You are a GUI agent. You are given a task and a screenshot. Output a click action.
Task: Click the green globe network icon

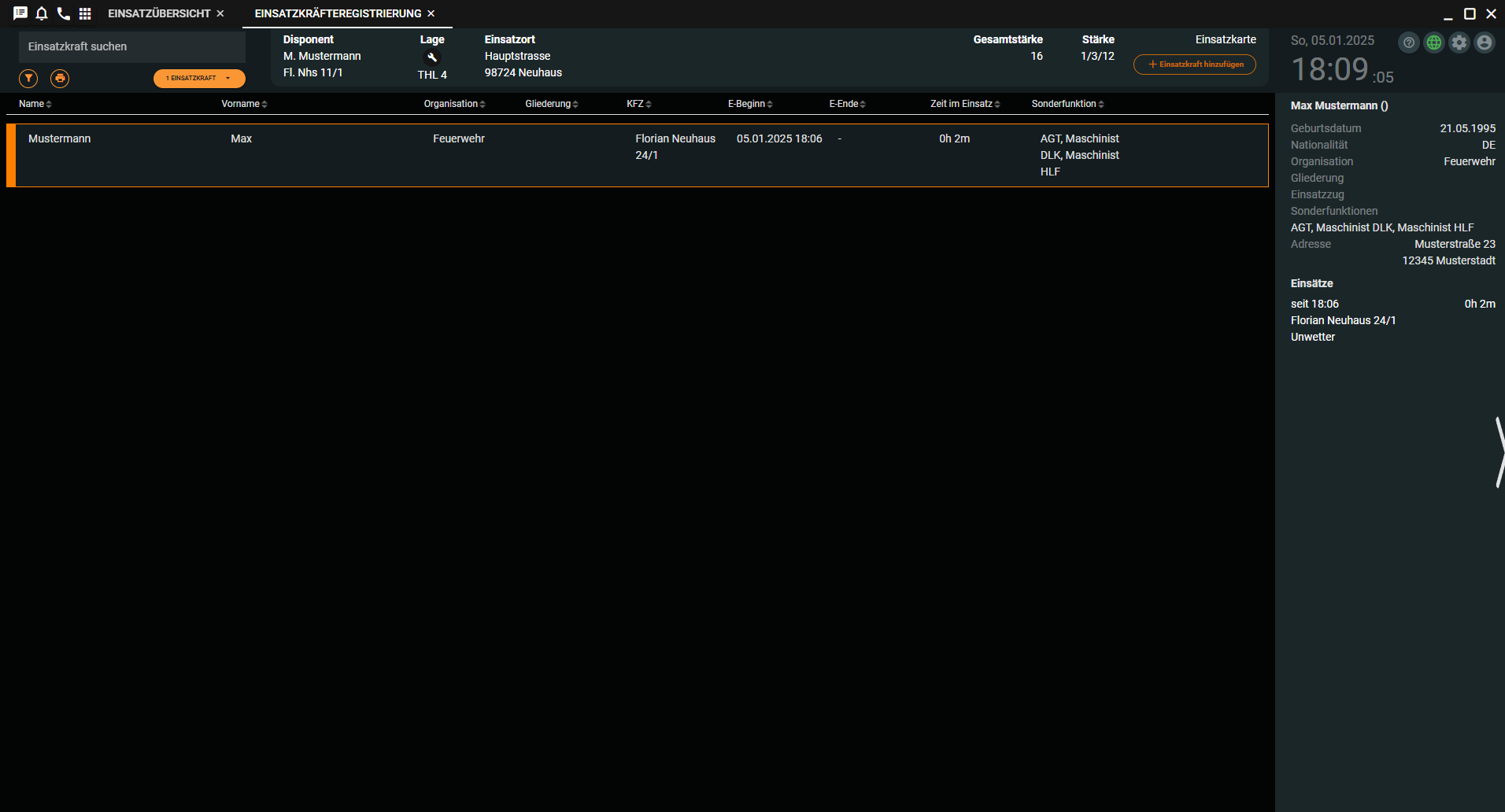pos(1434,42)
